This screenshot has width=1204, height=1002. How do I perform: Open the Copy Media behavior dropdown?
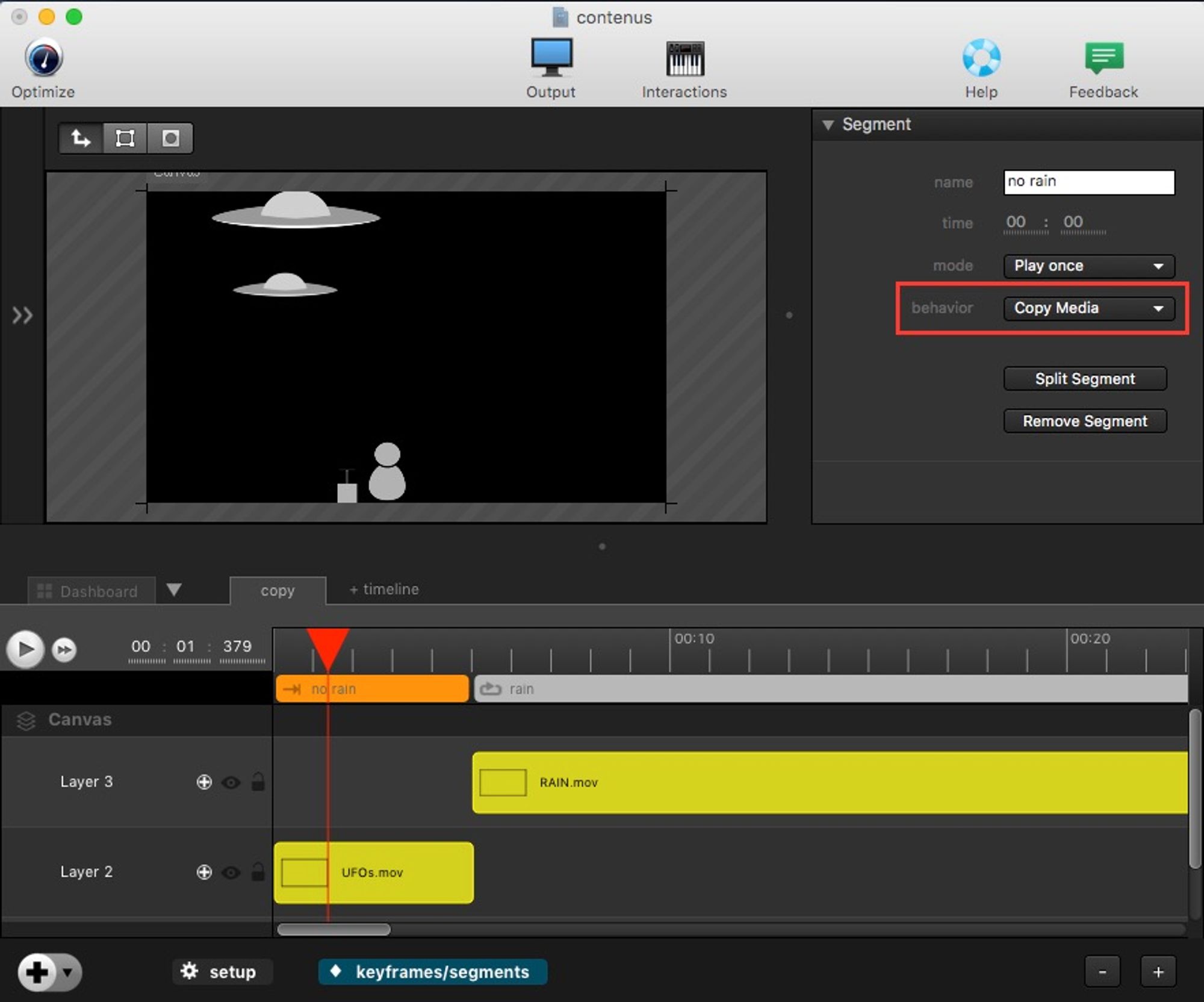tap(1088, 308)
